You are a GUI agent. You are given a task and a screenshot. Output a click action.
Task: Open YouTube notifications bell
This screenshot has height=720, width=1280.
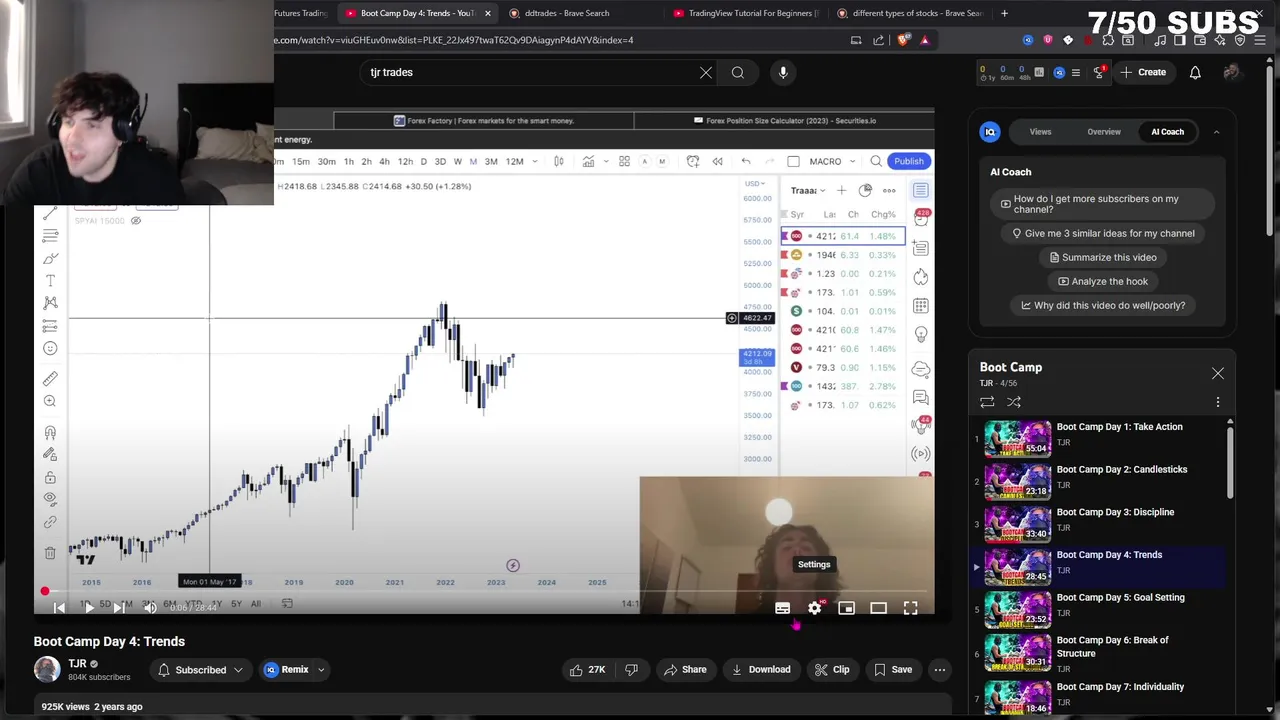click(1195, 72)
